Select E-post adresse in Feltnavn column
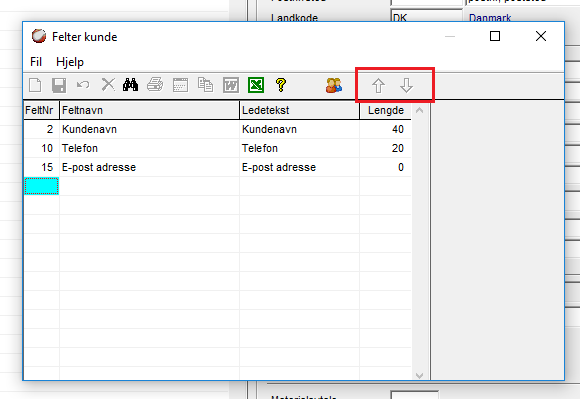Screen dimensions: 580x399 point(149,167)
